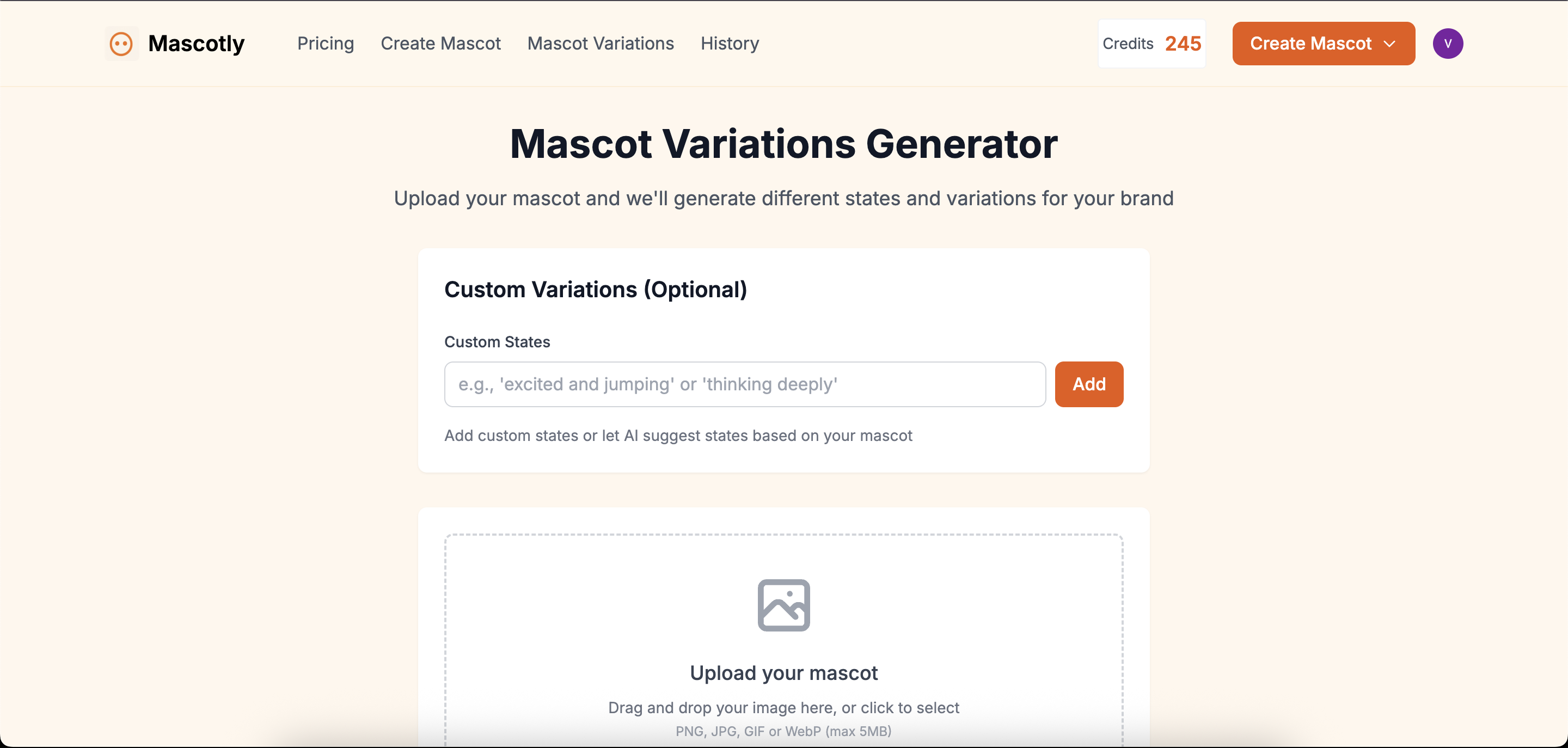The width and height of the screenshot is (1568, 748).
Task: Click the Credits label in the header
Action: click(1128, 44)
